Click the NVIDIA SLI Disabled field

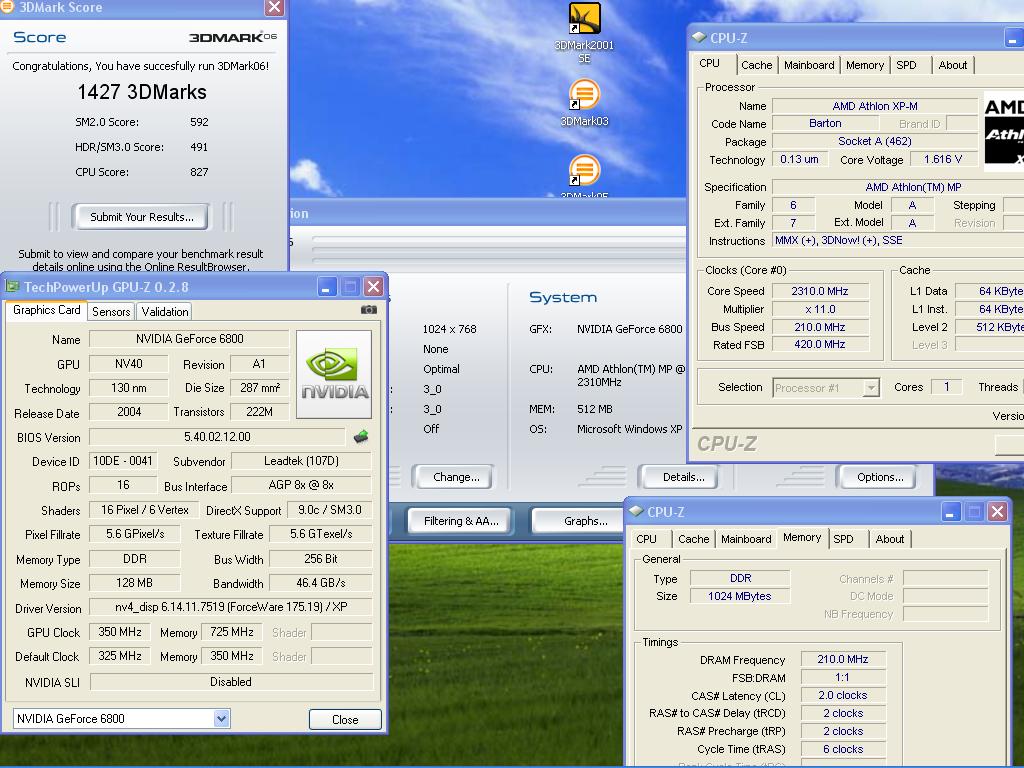point(231,682)
